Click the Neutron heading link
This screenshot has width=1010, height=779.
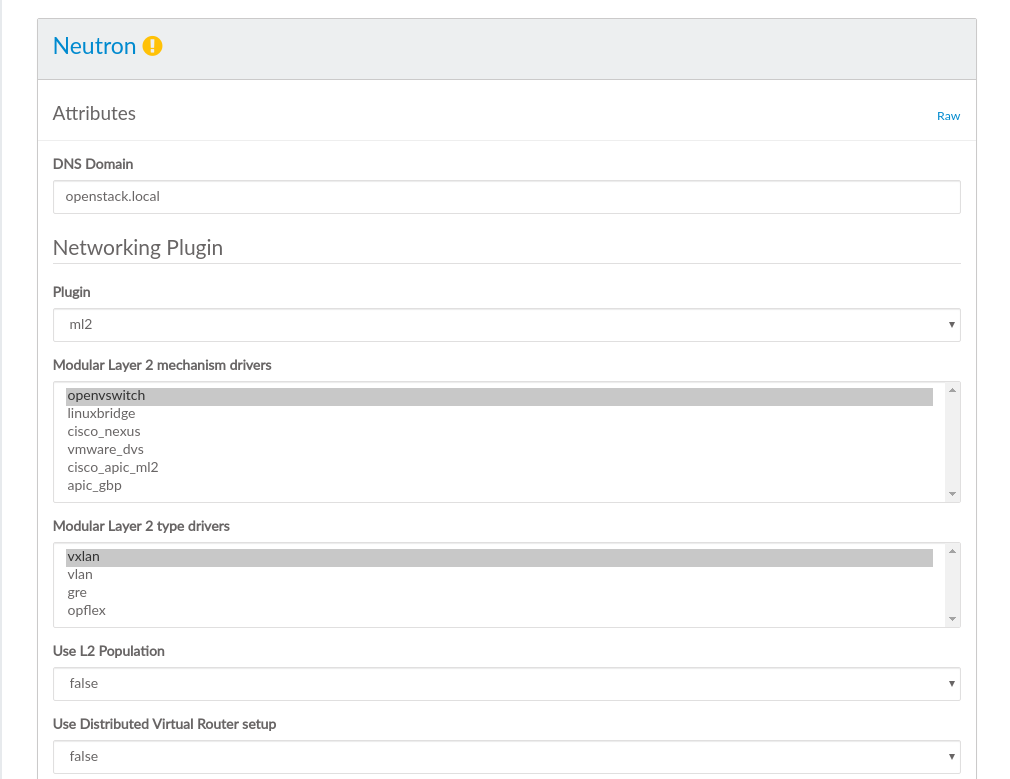pos(94,46)
